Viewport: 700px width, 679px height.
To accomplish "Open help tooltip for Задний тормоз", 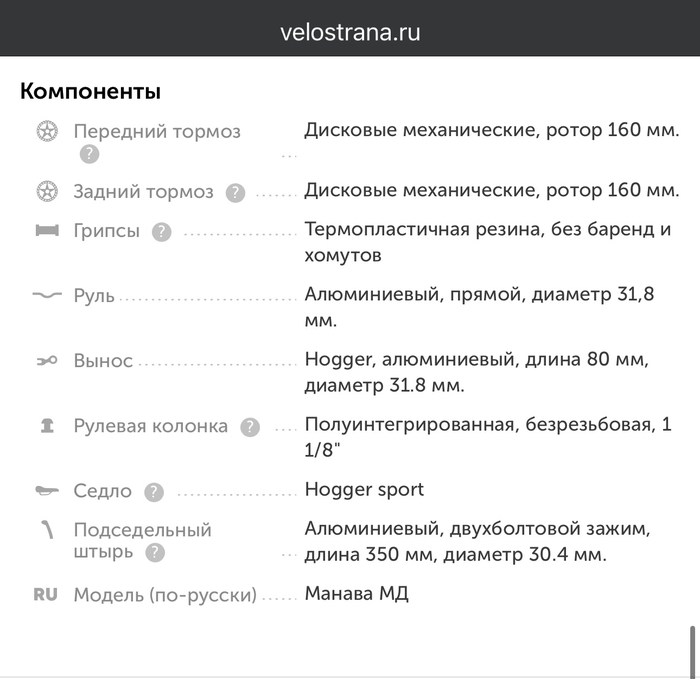I will coord(235,192).
